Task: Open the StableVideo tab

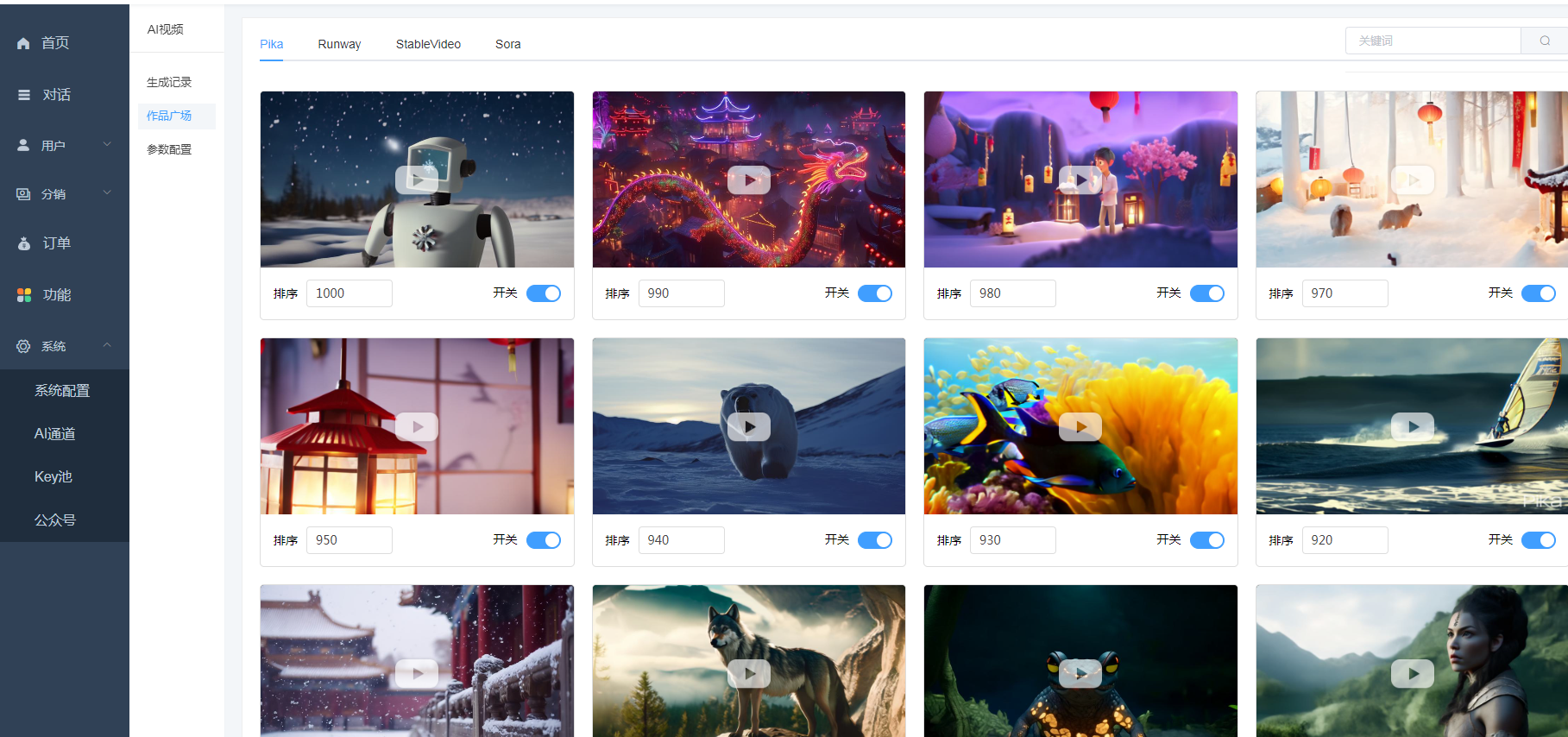Action: tap(428, 44)
